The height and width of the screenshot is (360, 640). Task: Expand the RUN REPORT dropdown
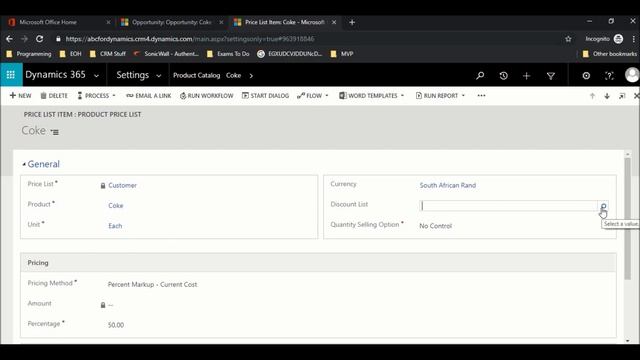(463, 96)
